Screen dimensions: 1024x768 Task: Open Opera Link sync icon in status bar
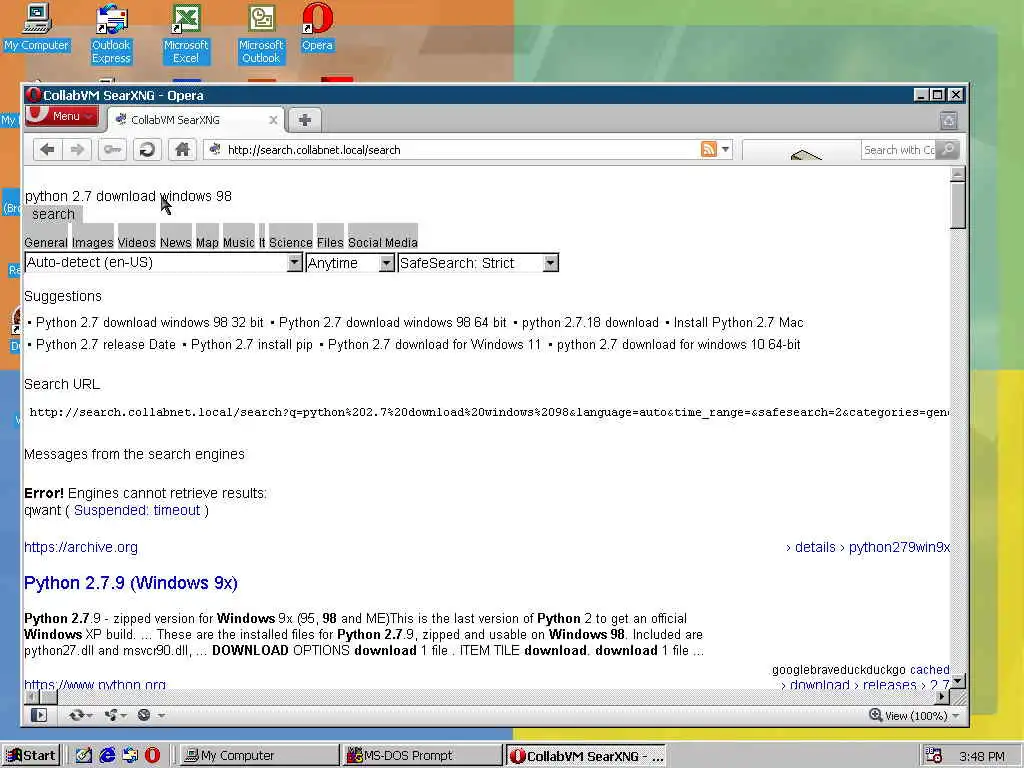80,715
